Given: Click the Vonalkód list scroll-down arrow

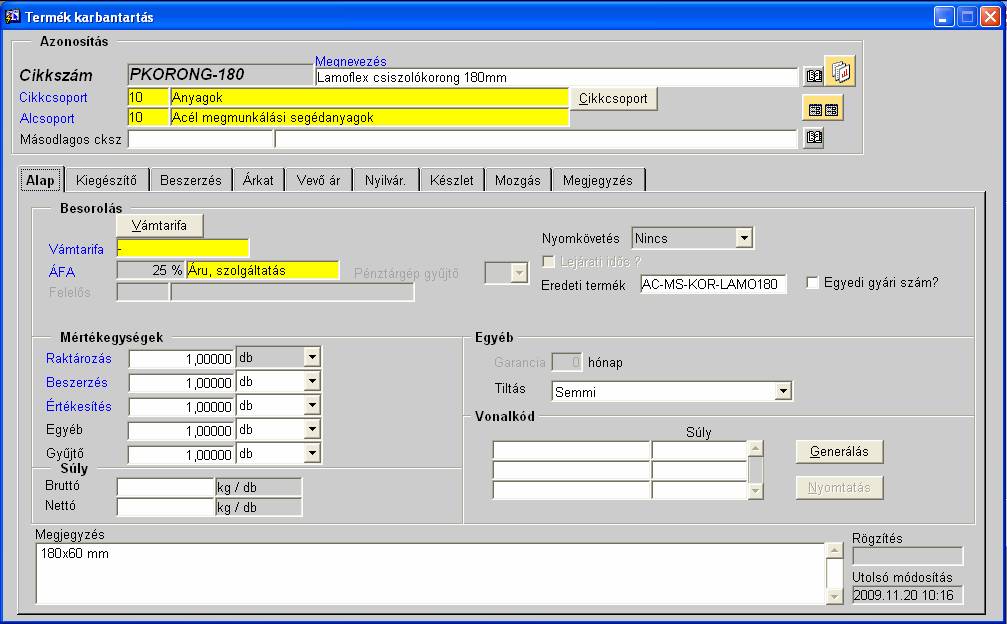Looking at the screenshot, I should point(756,491).
